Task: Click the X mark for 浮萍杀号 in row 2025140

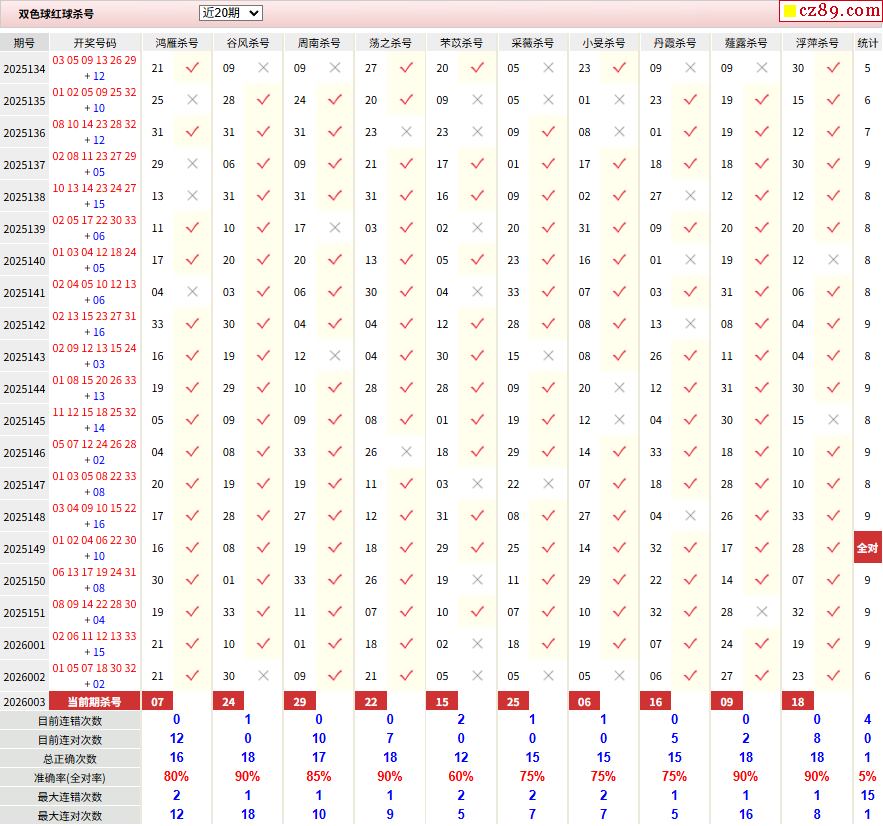Action: coord(833,260)
